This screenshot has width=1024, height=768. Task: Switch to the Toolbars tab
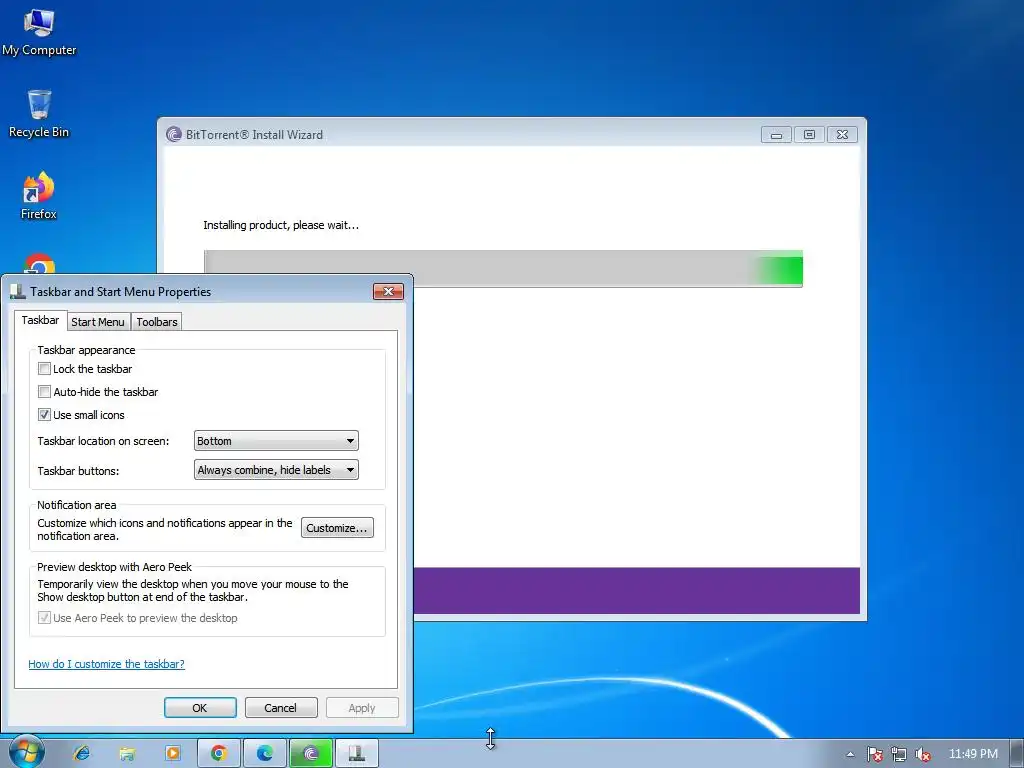tap(157, 322)
